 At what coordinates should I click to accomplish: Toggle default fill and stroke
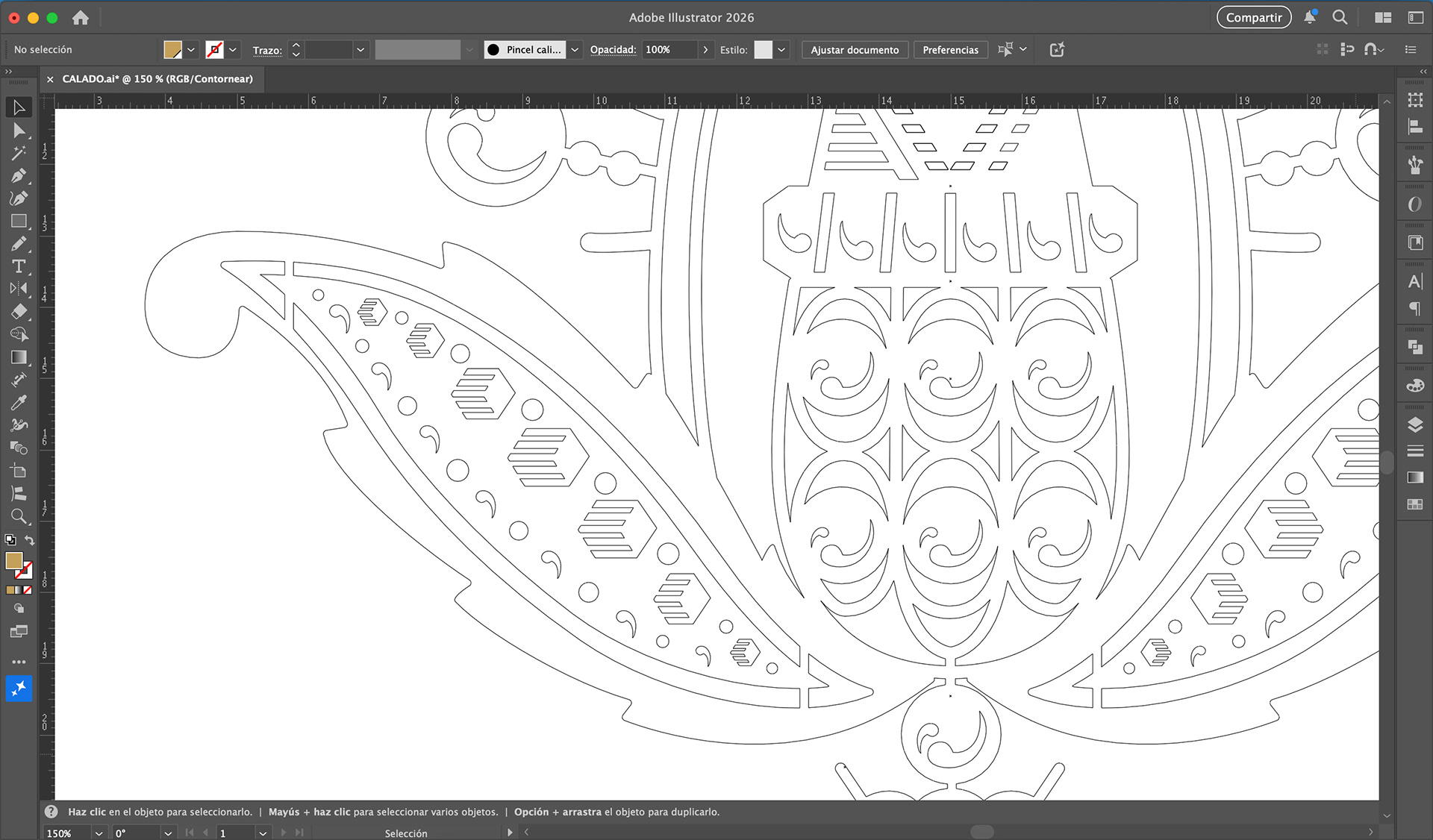click(10, 540)
